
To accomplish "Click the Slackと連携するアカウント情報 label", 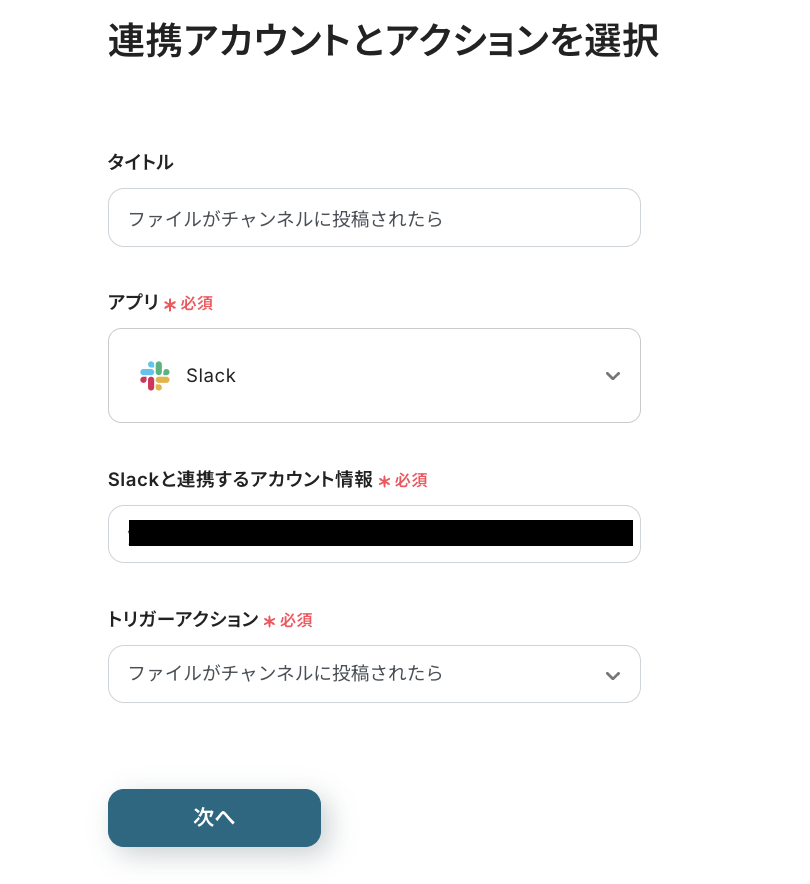I will coord(240,480).
